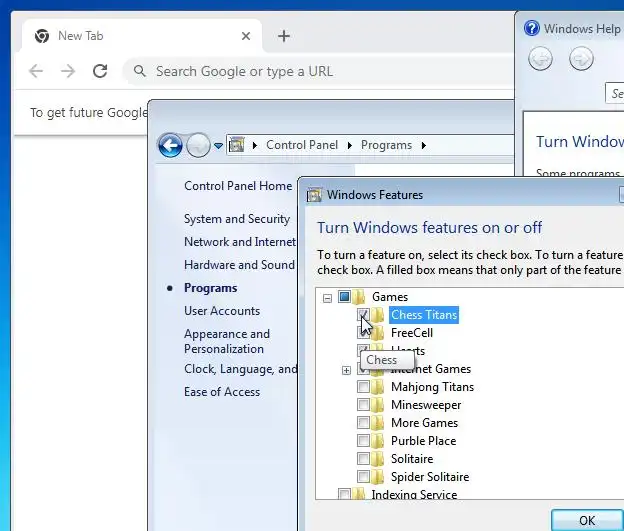Image resolution: width=624 pixels, height=531 pixels.
Task: Open Network and Internet category
Action: (240, 242)
